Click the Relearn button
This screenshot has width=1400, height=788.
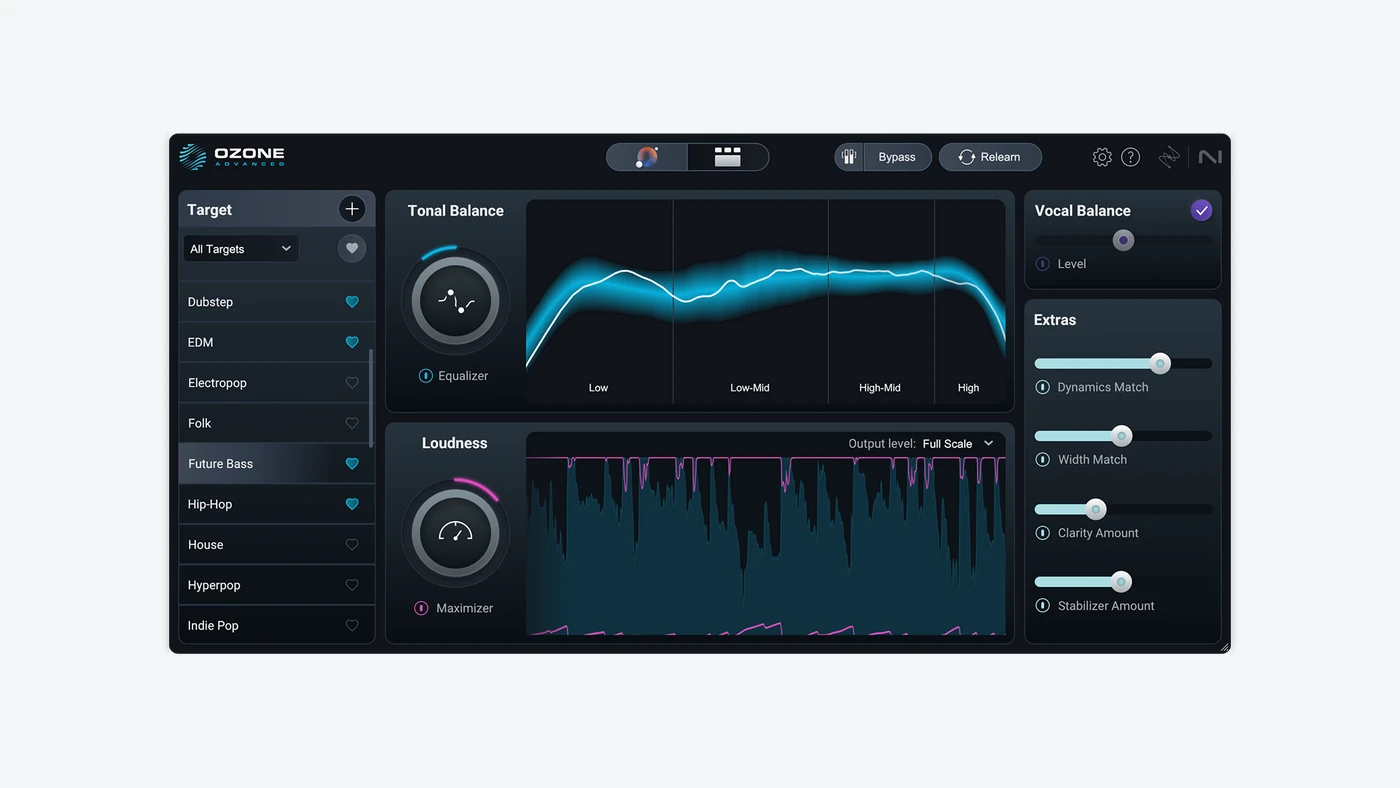pos(990,157)
